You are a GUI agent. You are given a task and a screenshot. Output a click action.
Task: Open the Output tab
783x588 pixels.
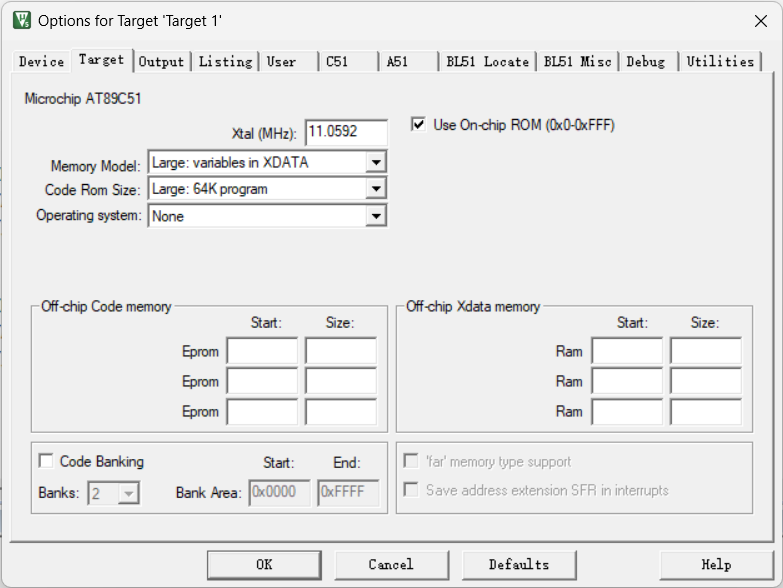tap(161, 62)
